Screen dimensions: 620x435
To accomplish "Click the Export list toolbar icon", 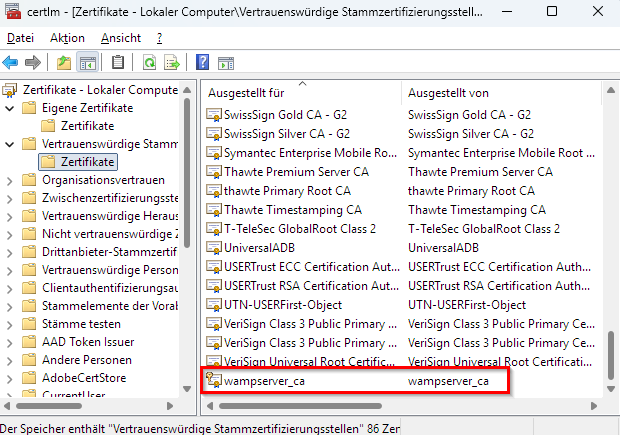I will coord(171,63).
